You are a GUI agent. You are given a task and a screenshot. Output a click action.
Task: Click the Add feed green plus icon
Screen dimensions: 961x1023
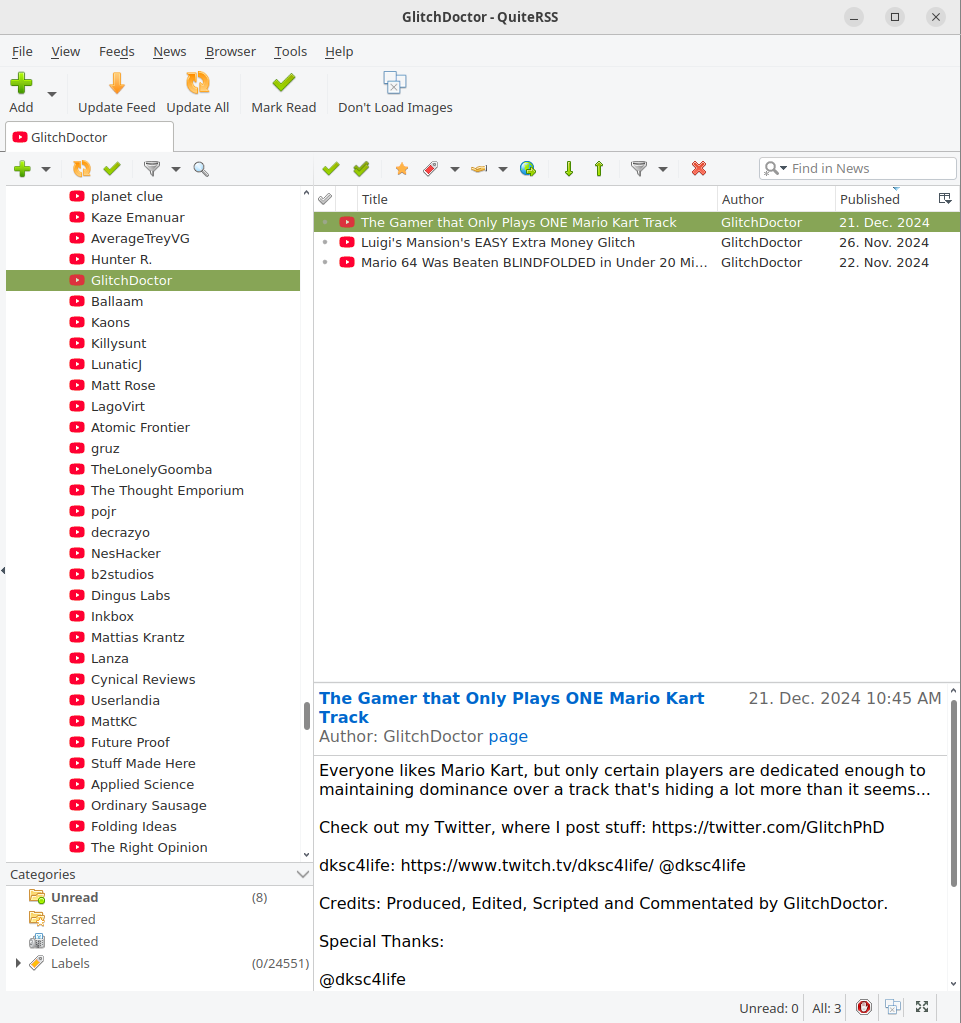[x=22, y=84]
